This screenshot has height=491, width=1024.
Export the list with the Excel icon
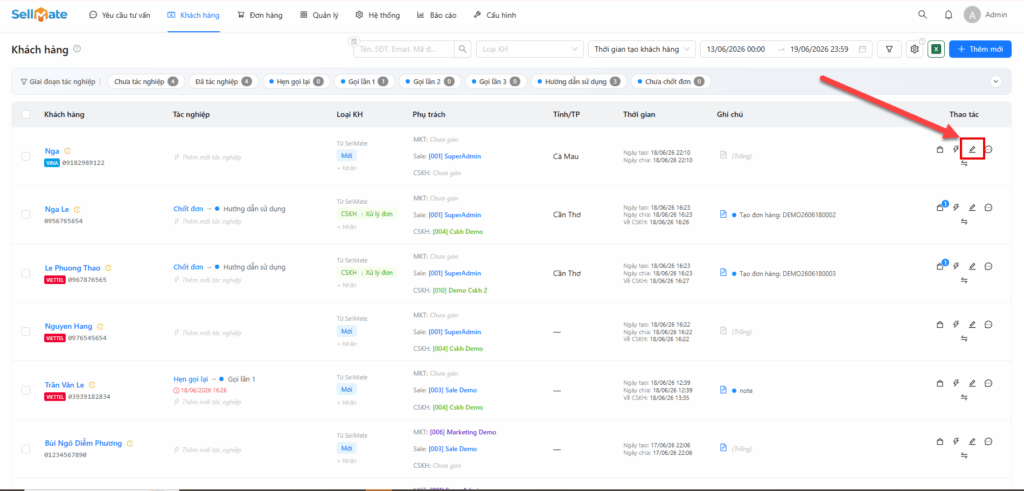pyautogui.click(x=935, y=49)
